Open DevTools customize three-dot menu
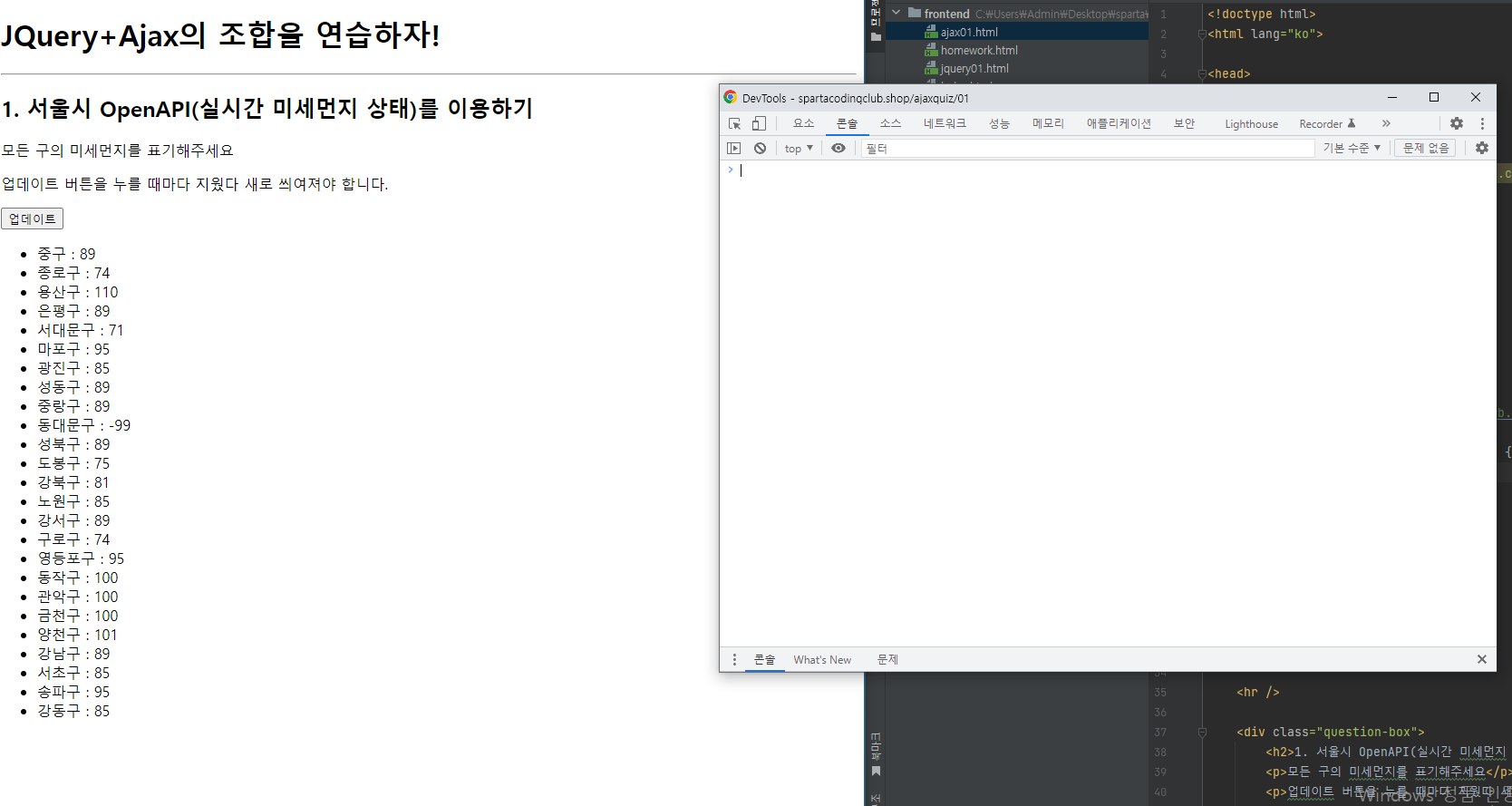Screen dimensions: 1512x806 point(1482,123)
